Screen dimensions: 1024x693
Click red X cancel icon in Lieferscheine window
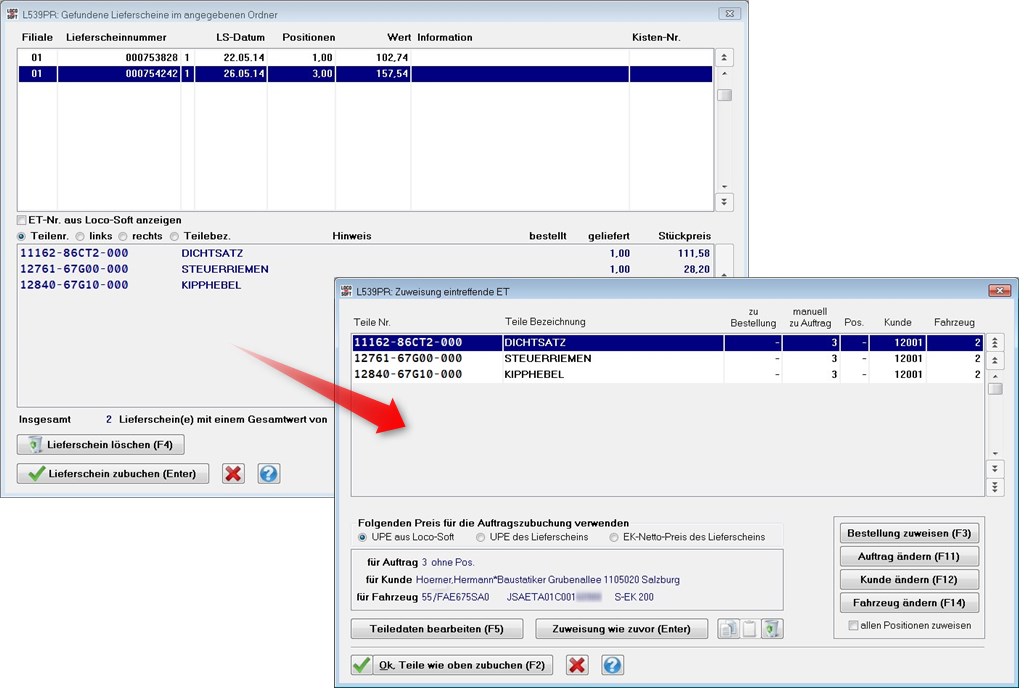tap(234, 473)
